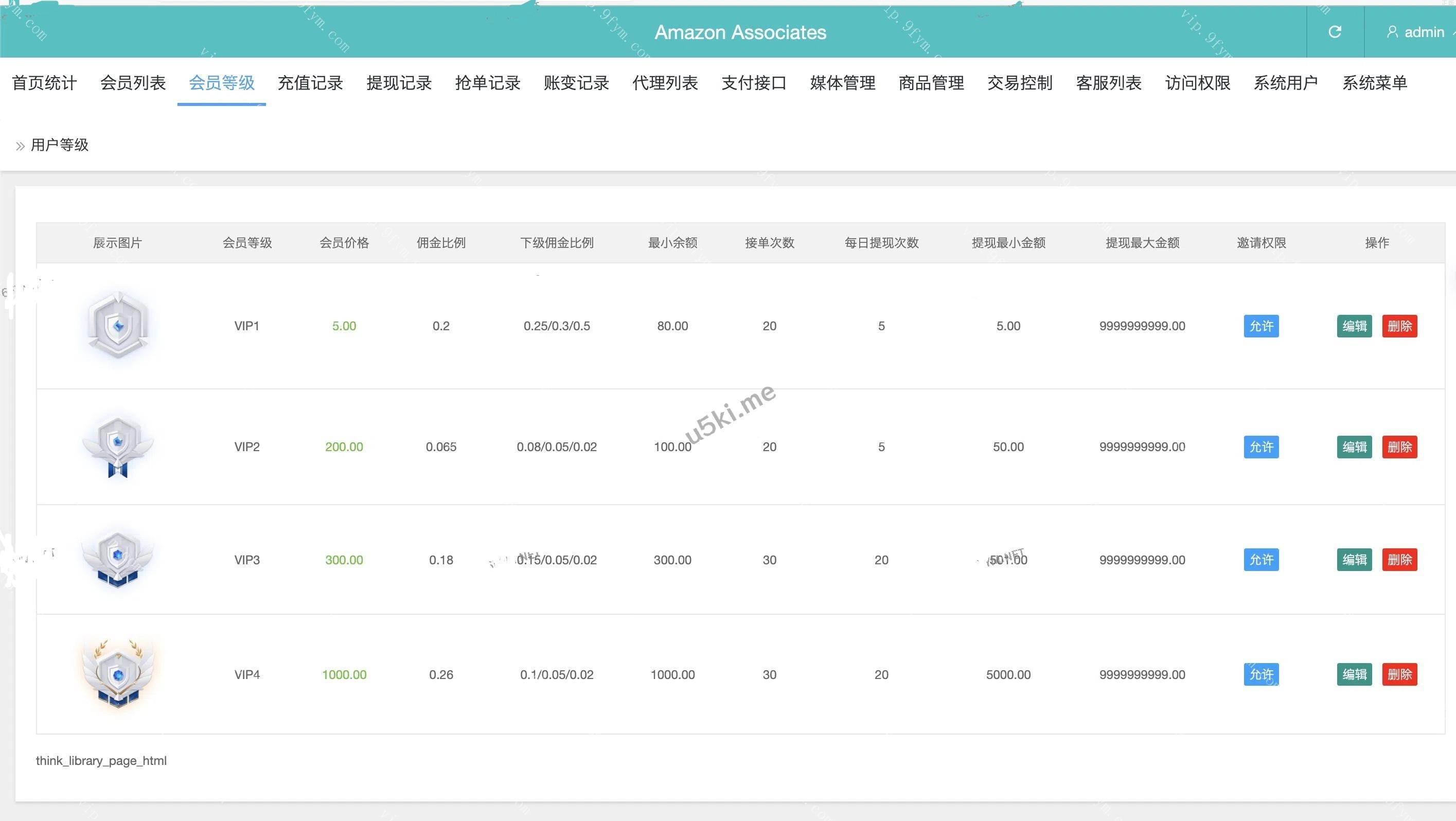1456x821 pixels.
Task: Open the 首页统计 tab
Action: pyautogui.click(x=44, y=83)
